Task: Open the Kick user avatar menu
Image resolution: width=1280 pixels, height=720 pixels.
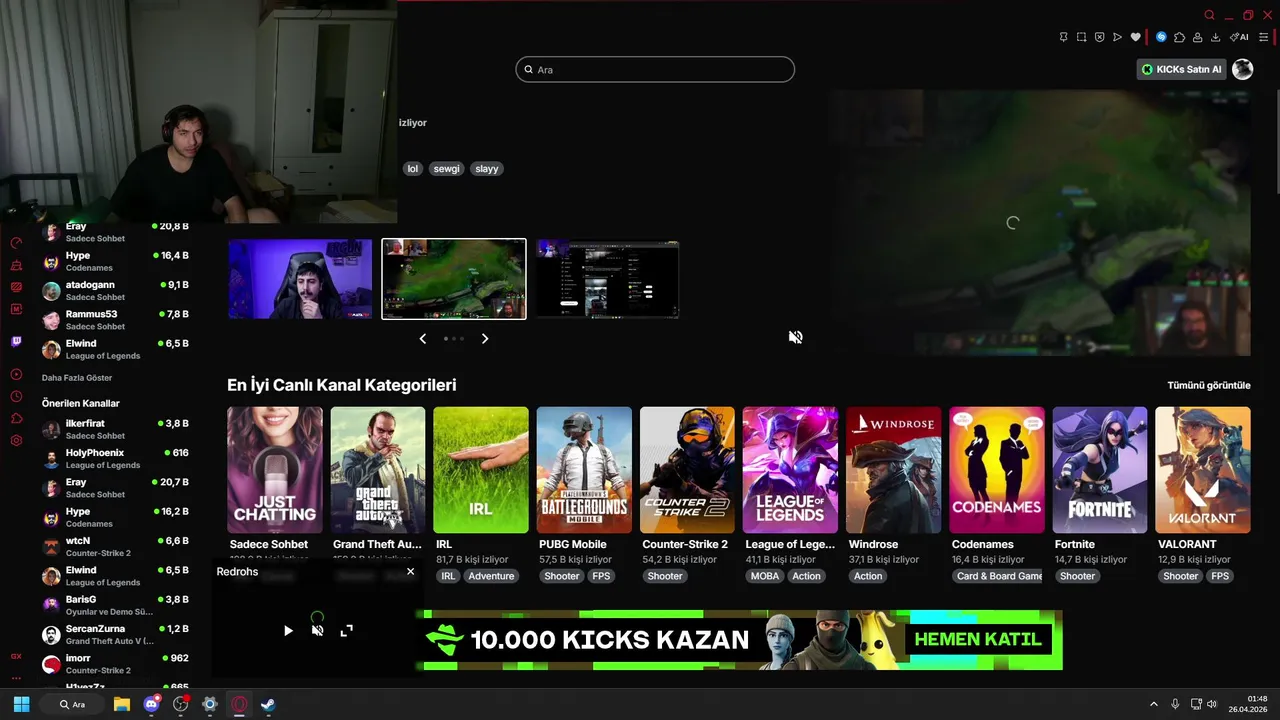Action: tap(1242, 69)
